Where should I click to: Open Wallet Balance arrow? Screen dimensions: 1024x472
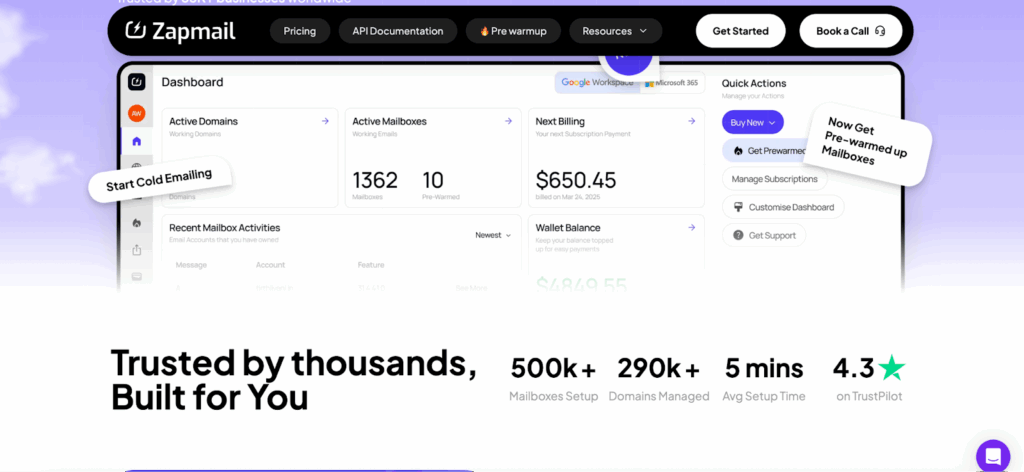(x=692, y=227)
